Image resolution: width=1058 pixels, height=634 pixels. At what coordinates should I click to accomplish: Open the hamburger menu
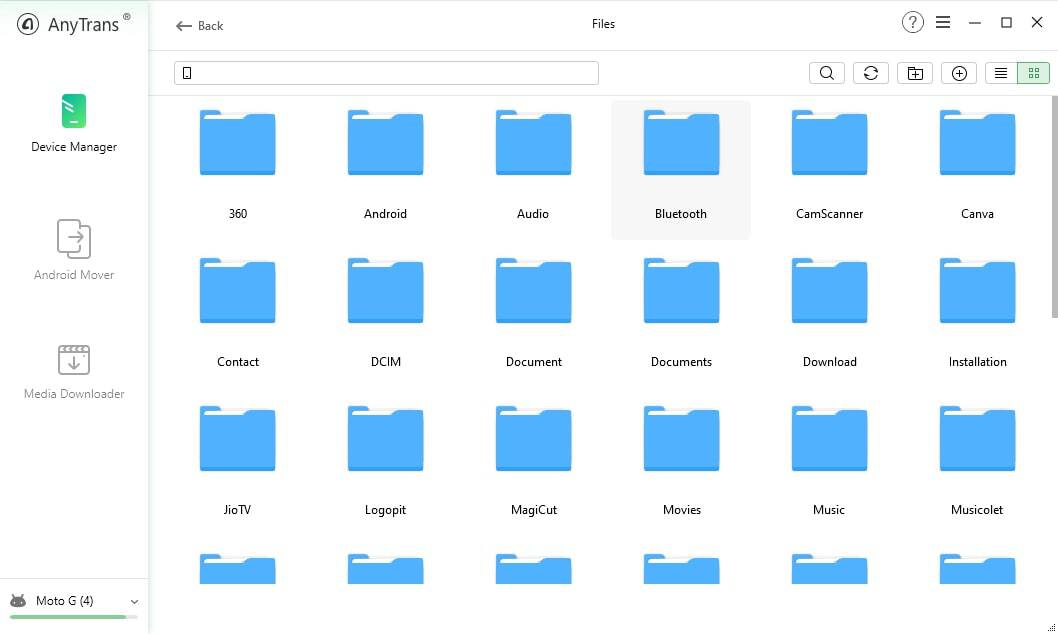943,22
